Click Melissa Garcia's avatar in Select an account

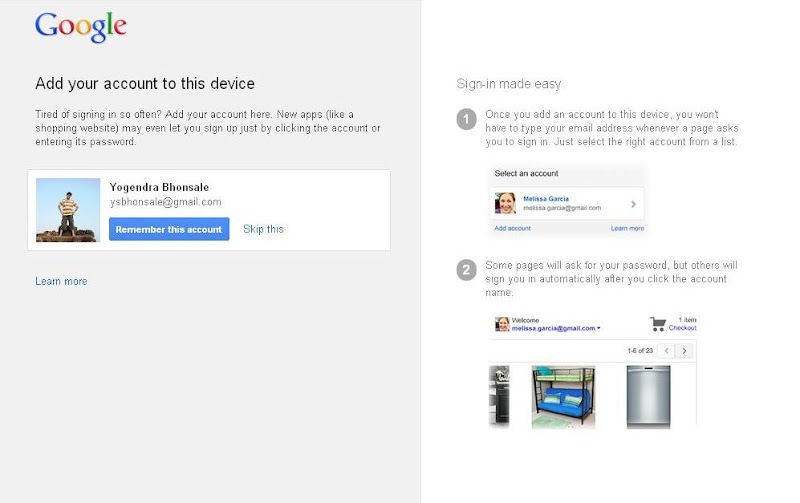(x=506, y=203)
